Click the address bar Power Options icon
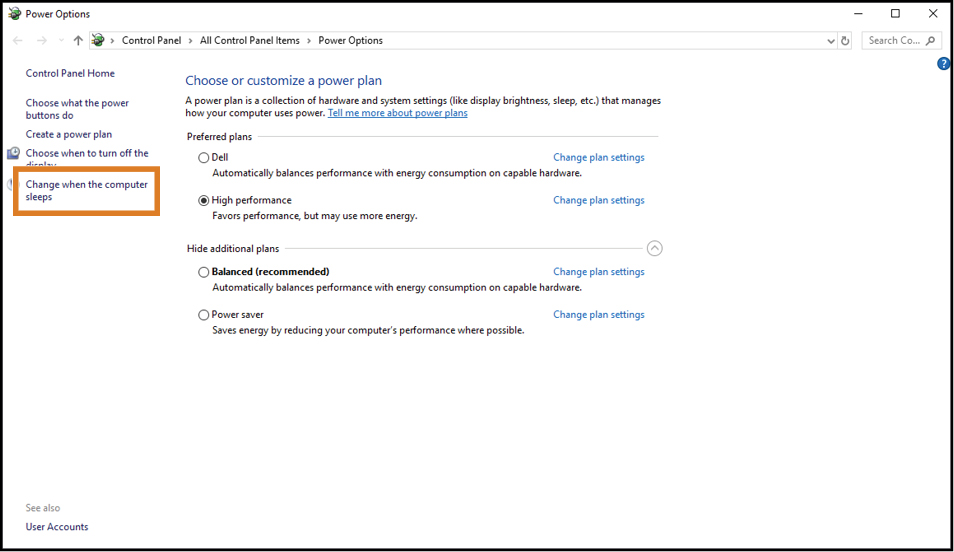The width and height of the screenshot is (954, 552). 98,40
